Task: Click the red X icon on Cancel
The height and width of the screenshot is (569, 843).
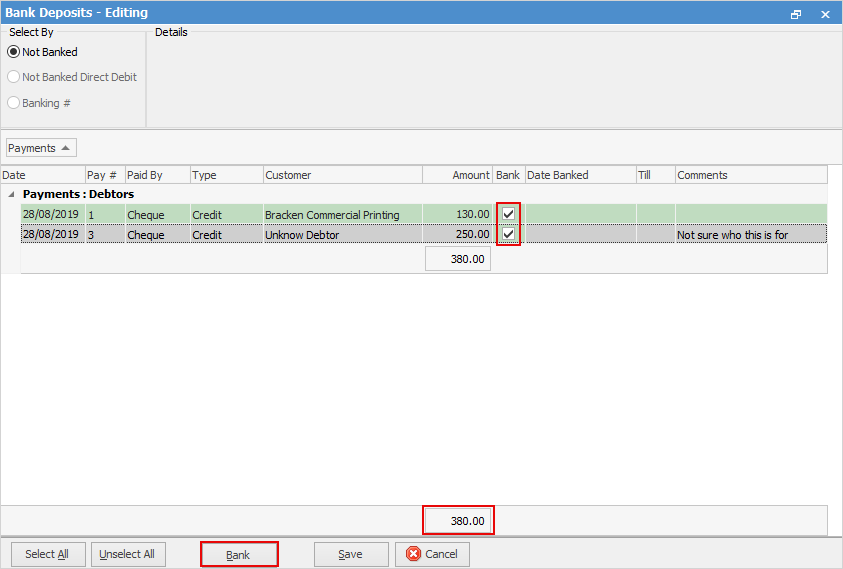Action: click(413, 554)
